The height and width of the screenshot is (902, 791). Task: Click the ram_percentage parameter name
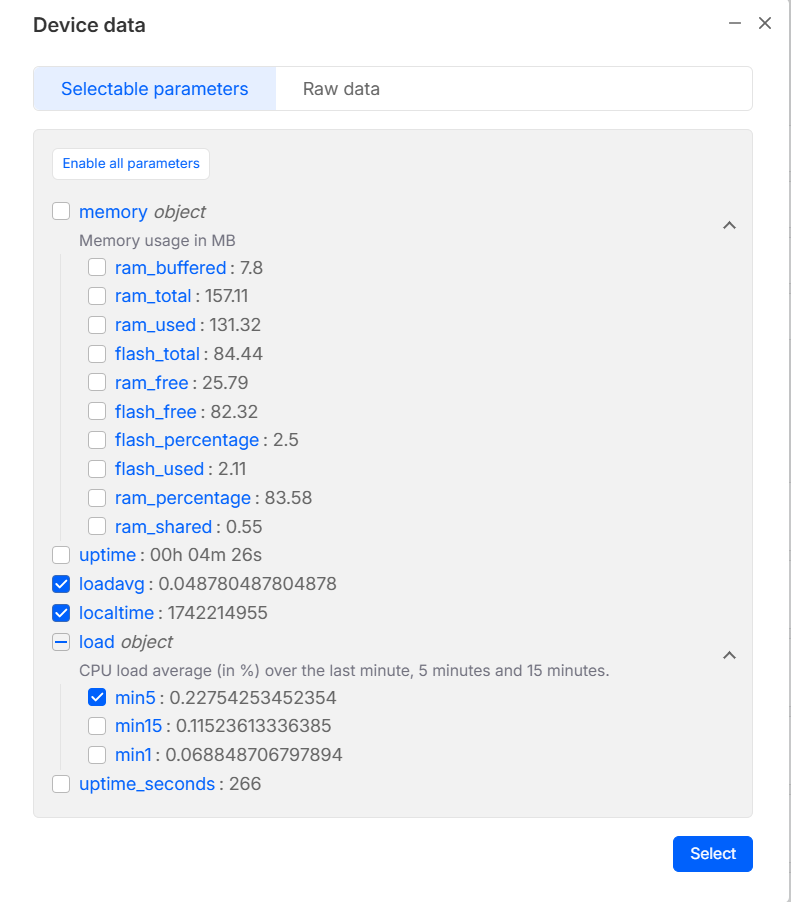pyautogui.click(x=183, y=498)
